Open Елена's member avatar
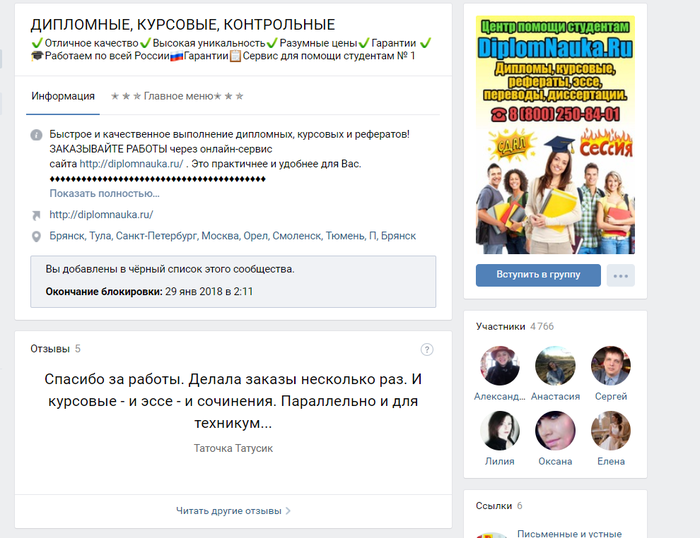Image resolution: width=700 pixels, height=538 pixels. coord(610,431)
